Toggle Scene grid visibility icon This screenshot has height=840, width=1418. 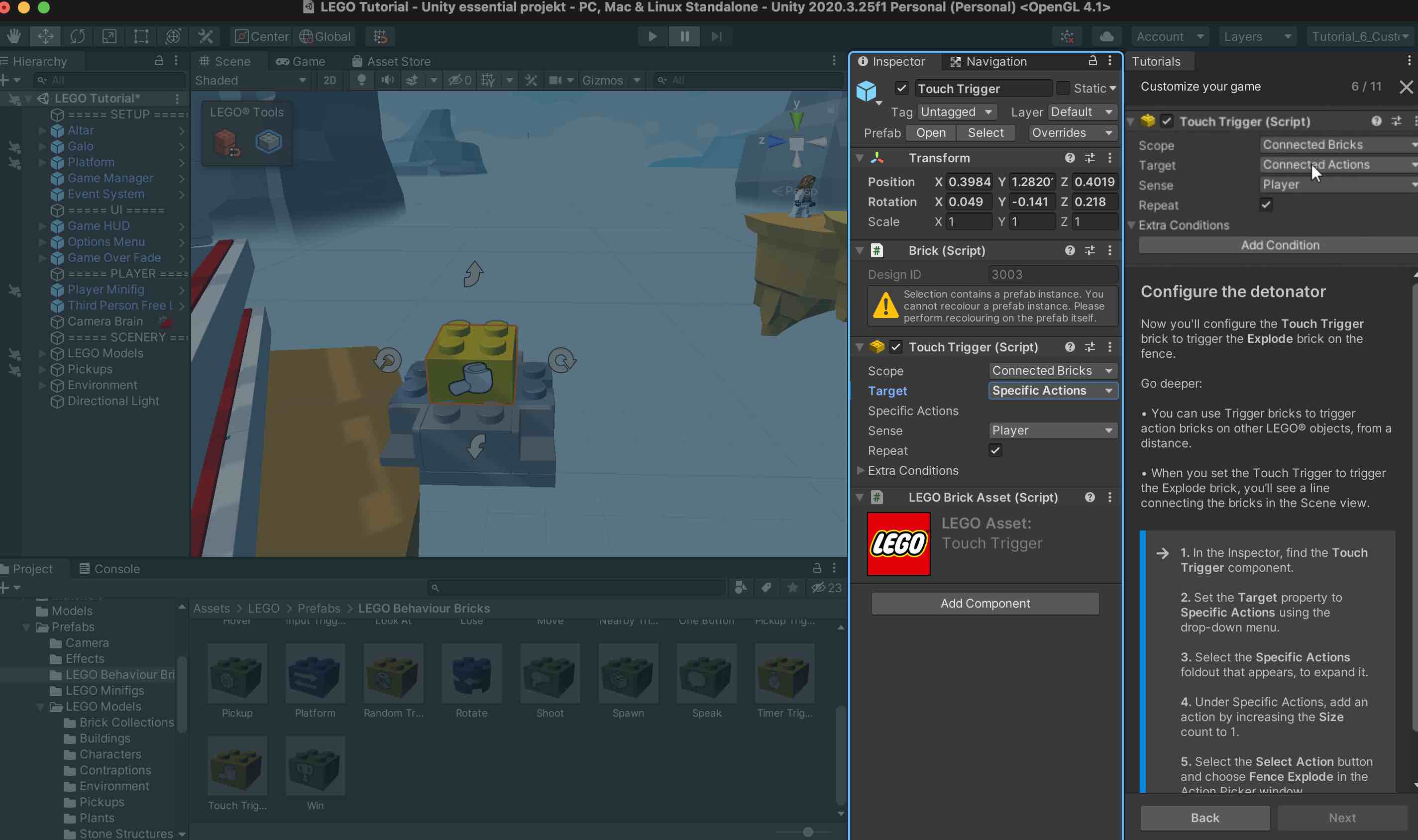tap(488, 81)
